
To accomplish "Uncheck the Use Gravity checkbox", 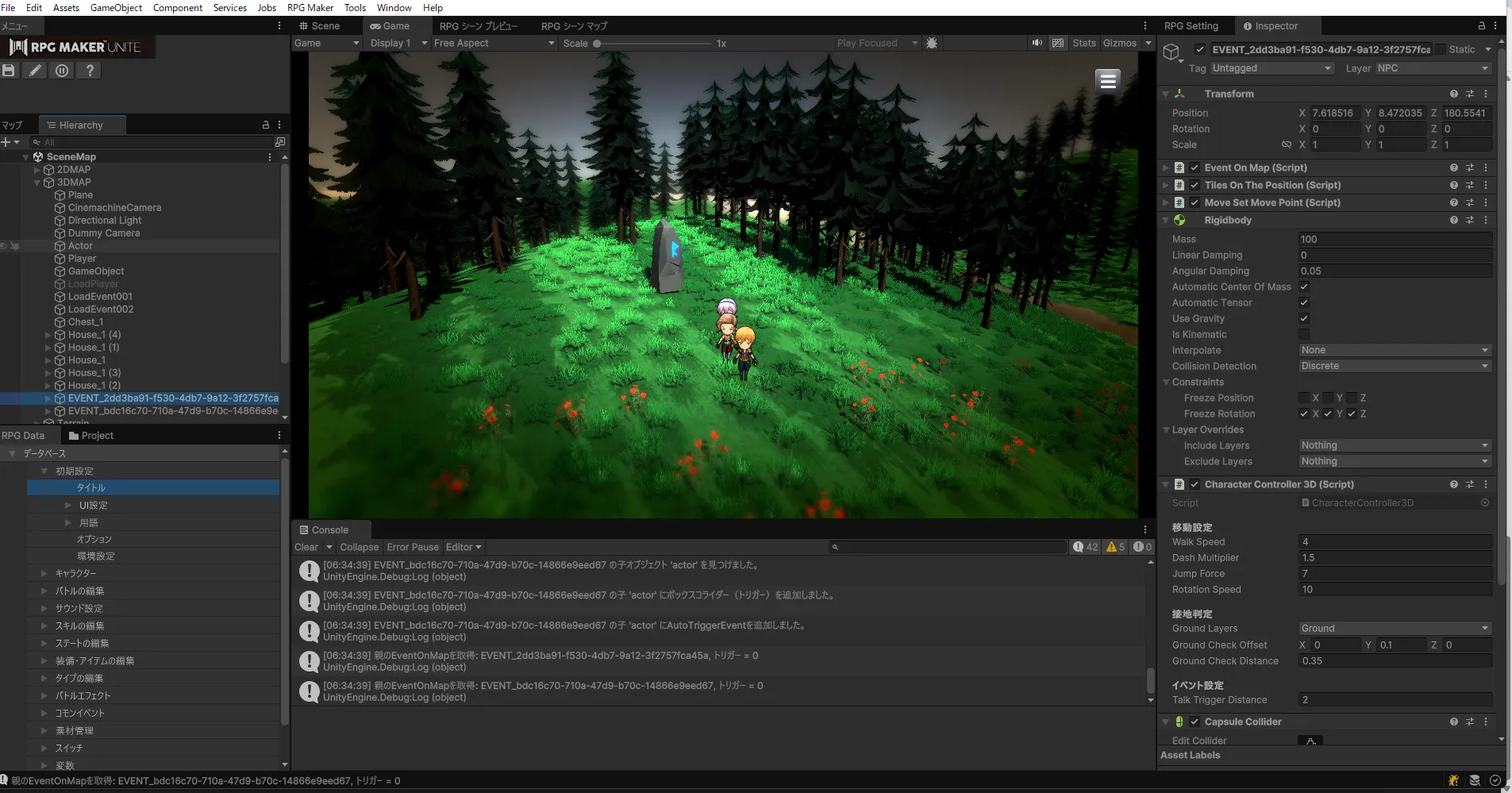I will click(1303, 318).
